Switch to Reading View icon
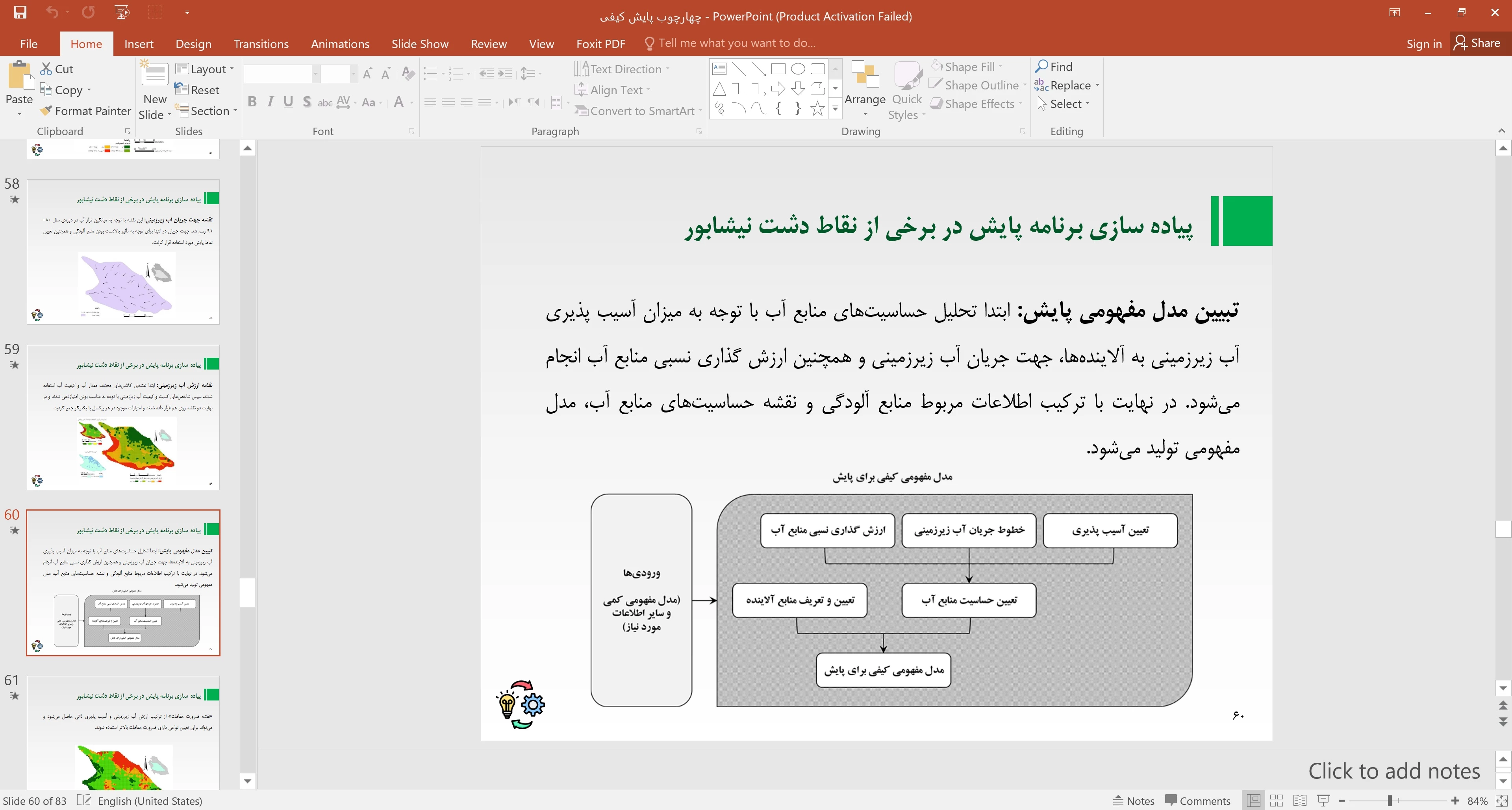 pyautogui.click(x=1299, y=801)
